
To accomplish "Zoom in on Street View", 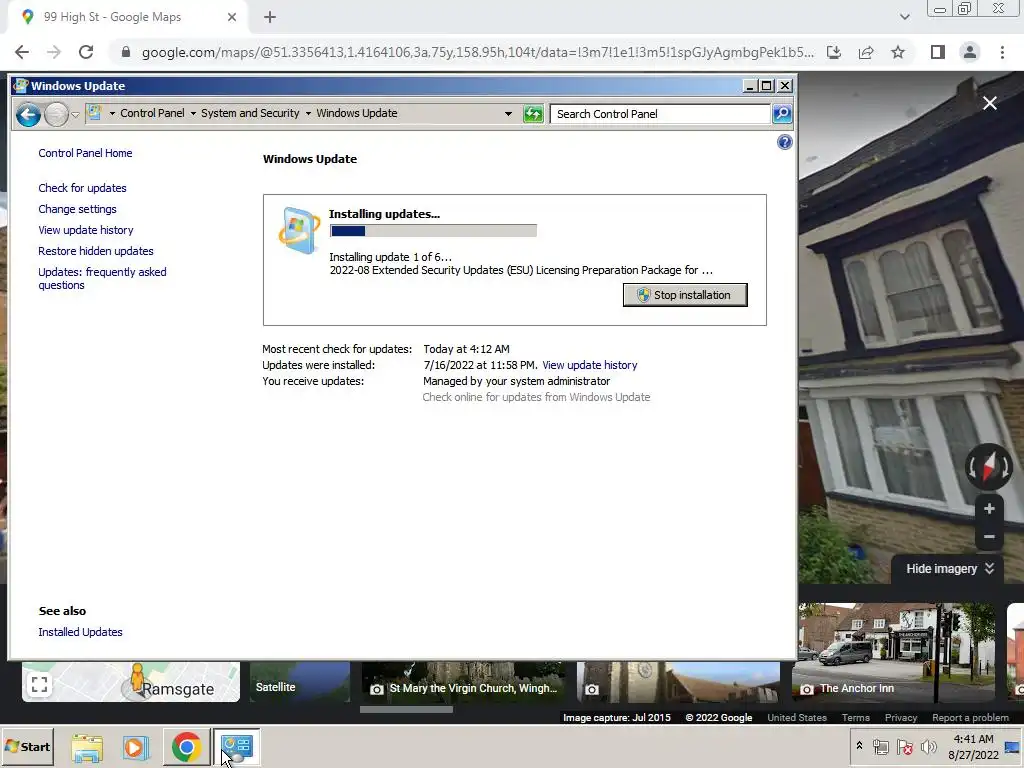I will point(989,509).
